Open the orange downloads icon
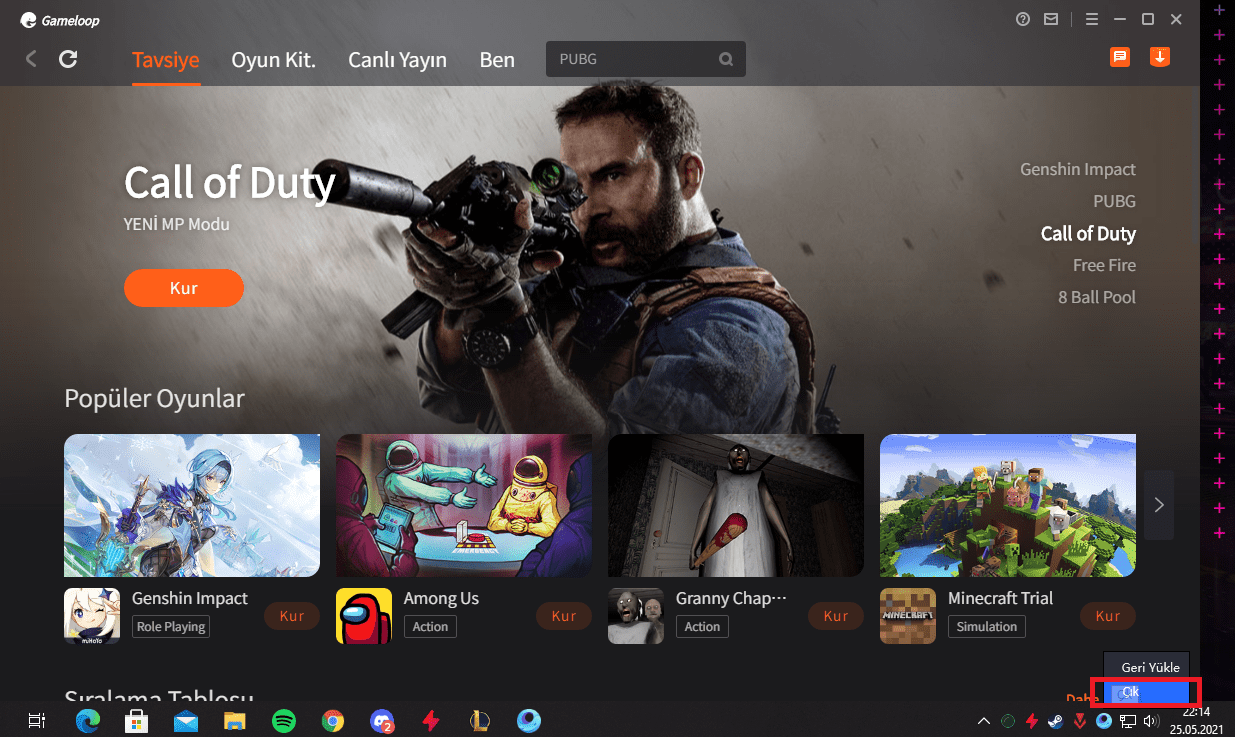Image resolution: width=1235 pixels, height=737 pixels. (x=1160, y=57)
